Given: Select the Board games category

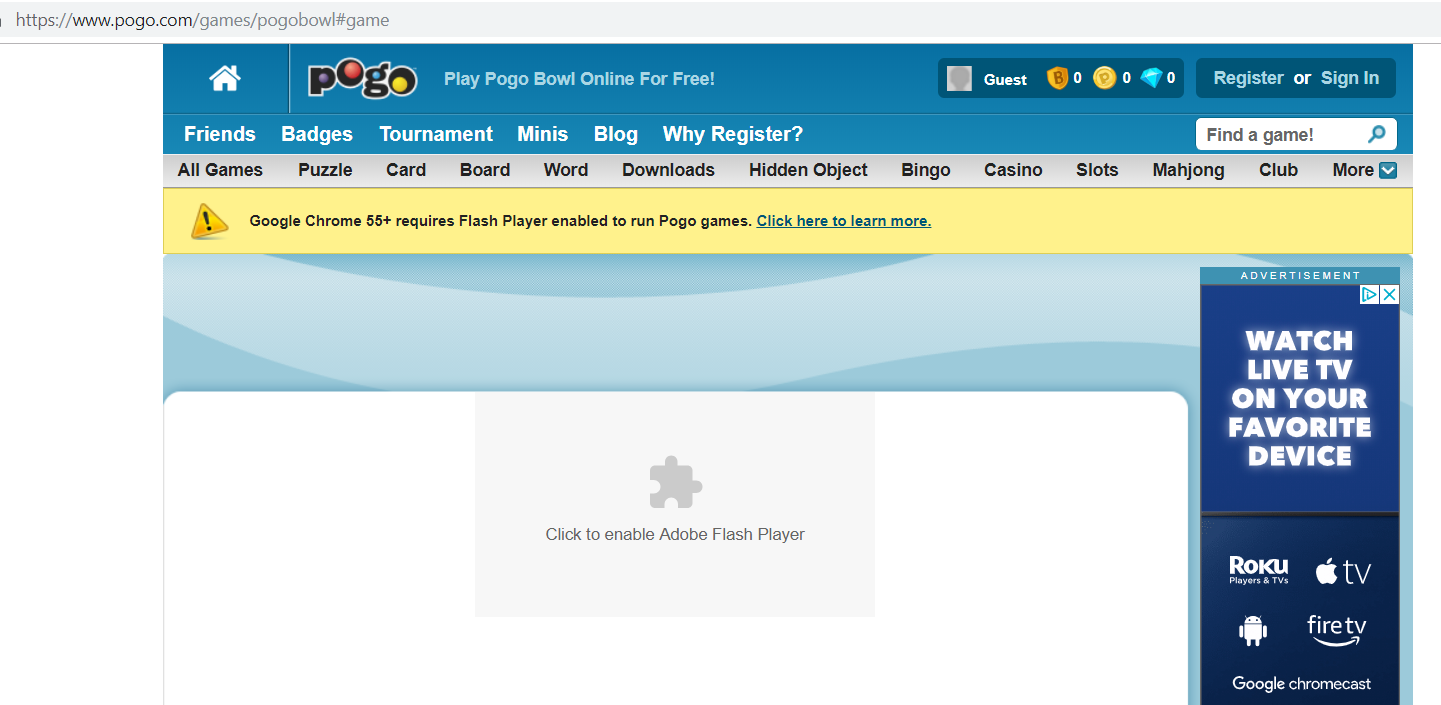Looking at the screenshot, I should tap(485, 170).
